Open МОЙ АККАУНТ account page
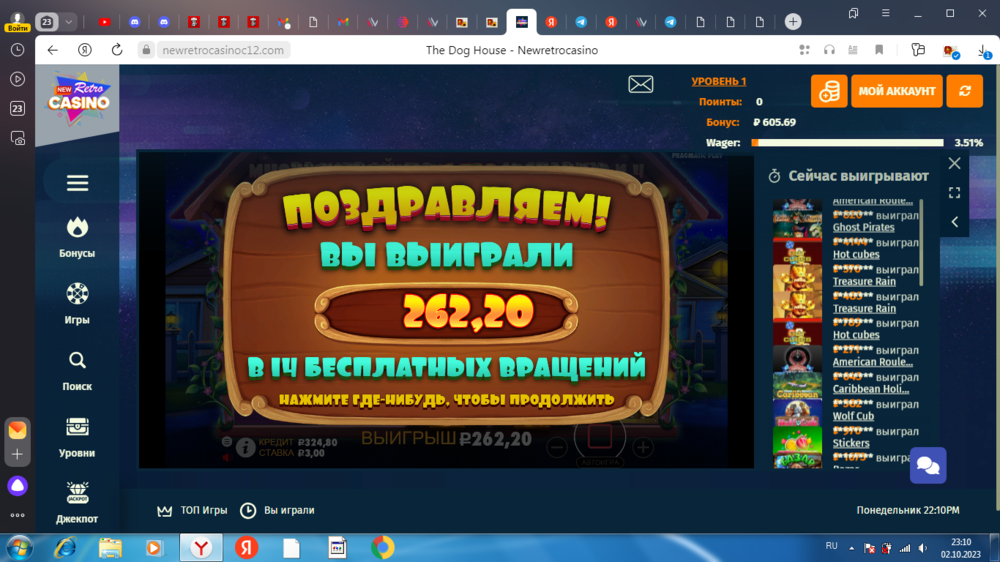The width and height of the screenshot is (1000, 562). pos(896,91)
